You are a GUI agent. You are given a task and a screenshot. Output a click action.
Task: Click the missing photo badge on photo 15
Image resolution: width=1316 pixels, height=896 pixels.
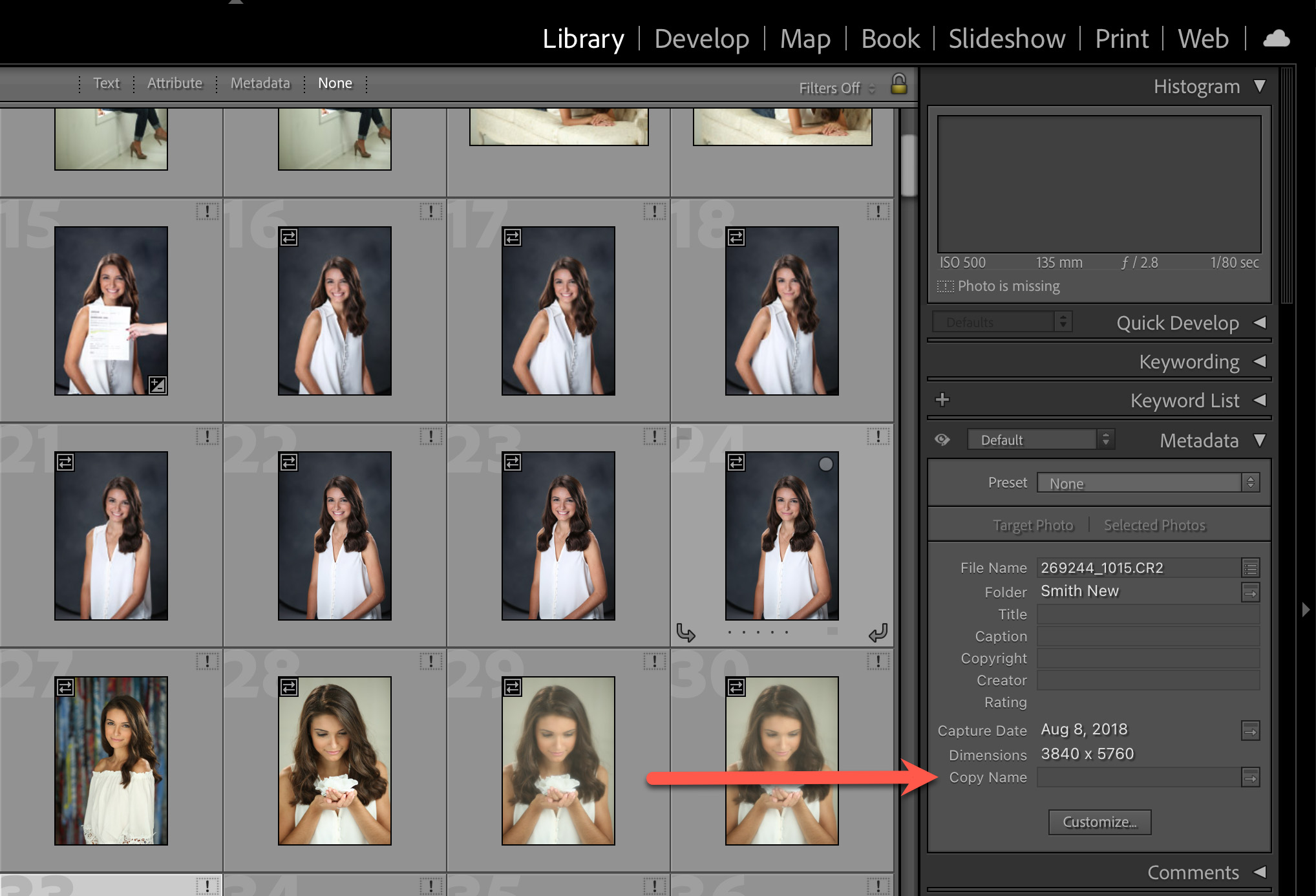(x=207, y=211)
